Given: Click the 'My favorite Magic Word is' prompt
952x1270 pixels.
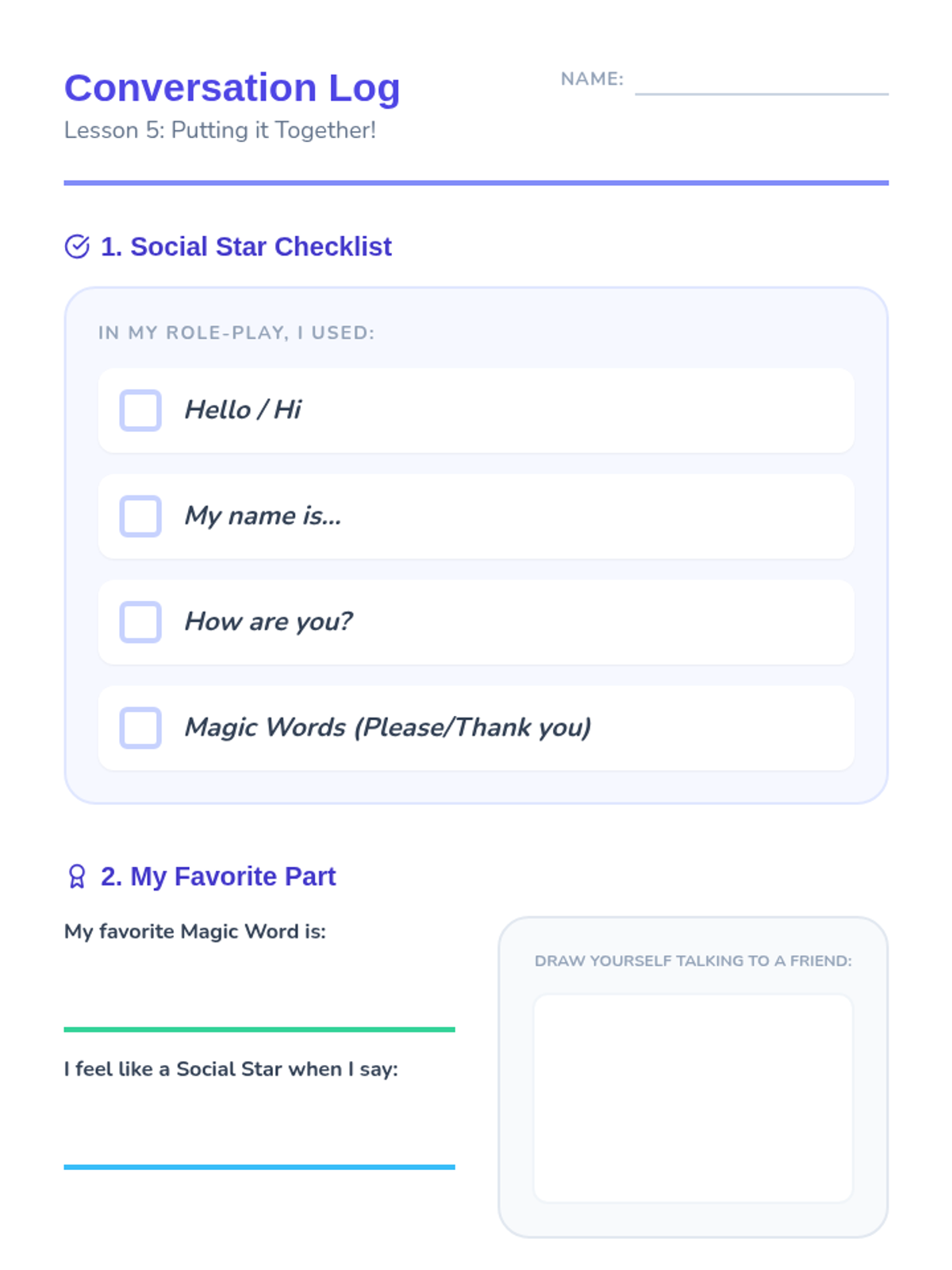Looking at the screenshot, I should [195, 931].
